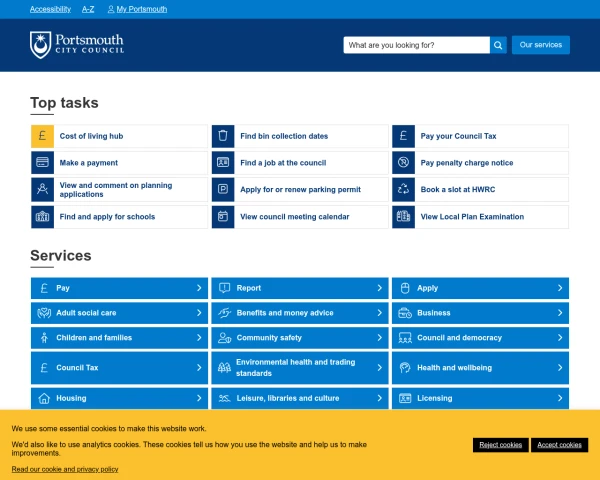The image size is (600, 480).
Task: Open the A-Z index link in top bar
Action: pos(88,9)
